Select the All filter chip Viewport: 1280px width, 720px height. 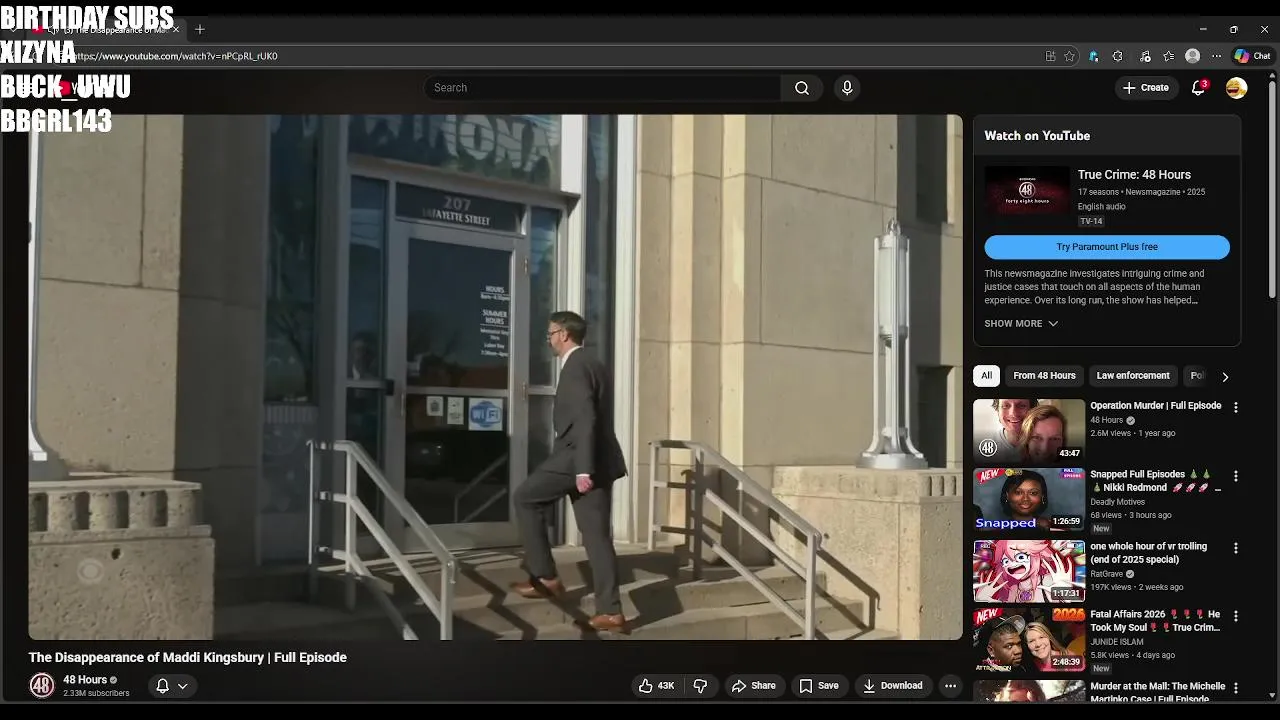(x=986, y=376)
